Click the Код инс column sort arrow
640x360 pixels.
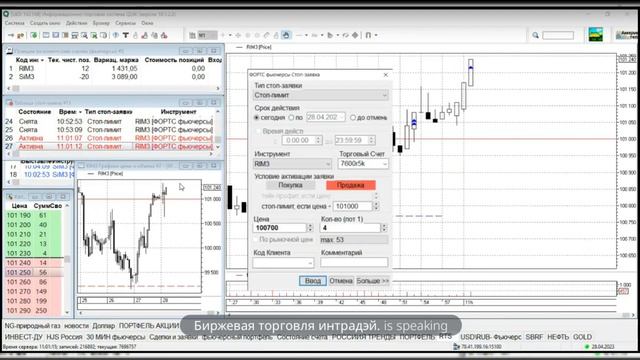42,60
